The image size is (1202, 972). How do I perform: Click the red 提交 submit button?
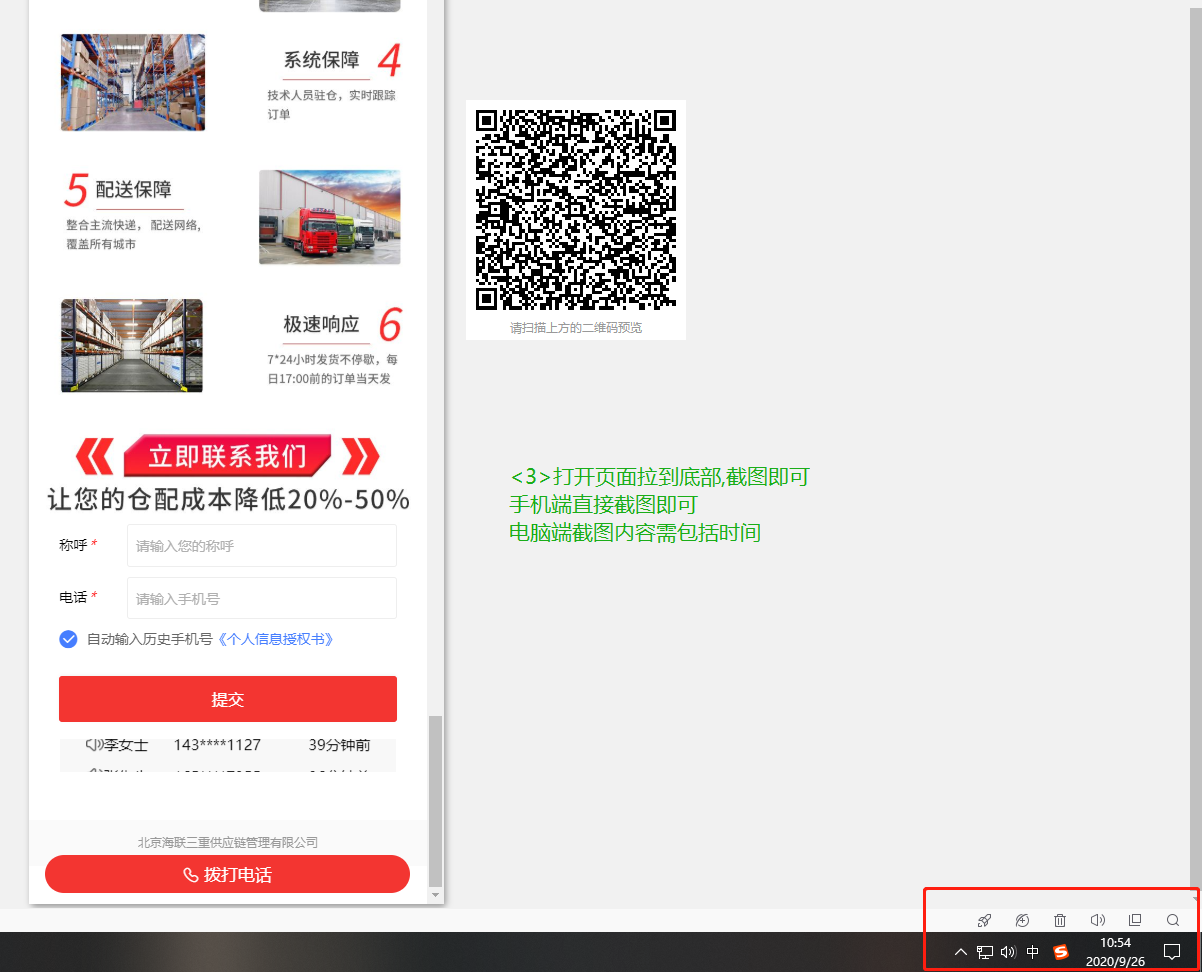[x=228, y=699]
